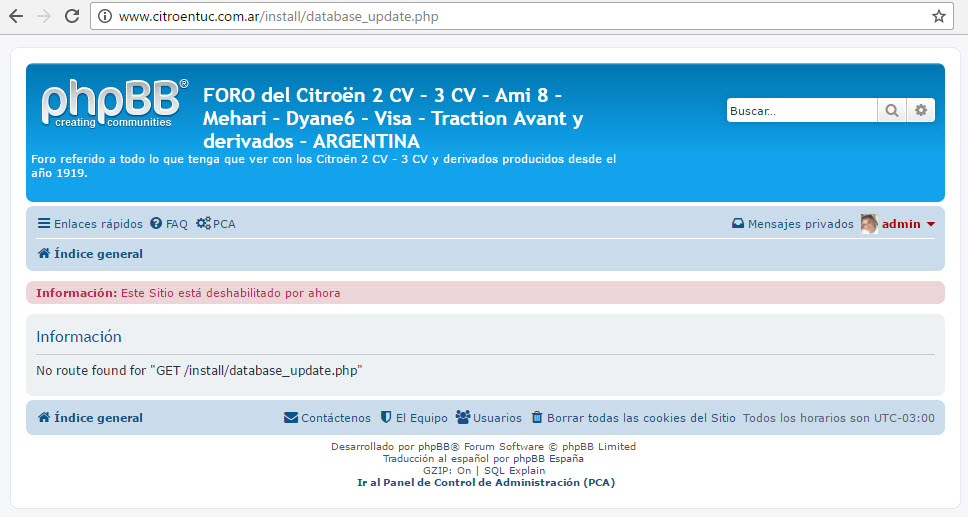Open advanced search gear icon
Screen dimensions: 968x517
921,111
